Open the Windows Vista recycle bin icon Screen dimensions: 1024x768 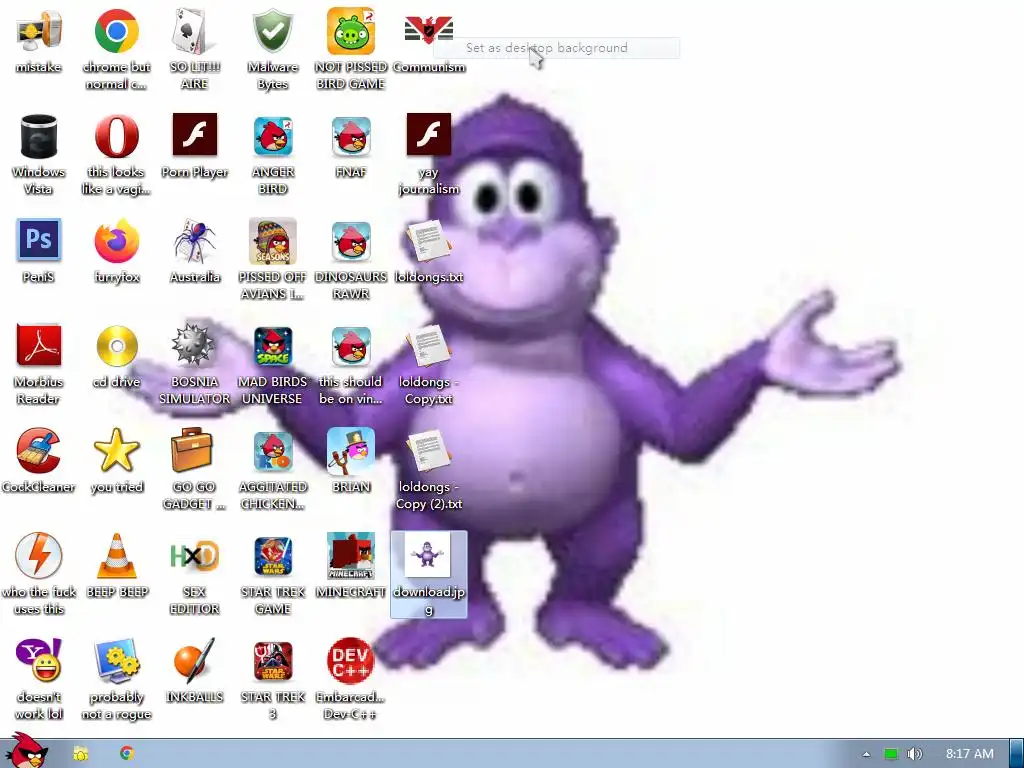point(39,136)
